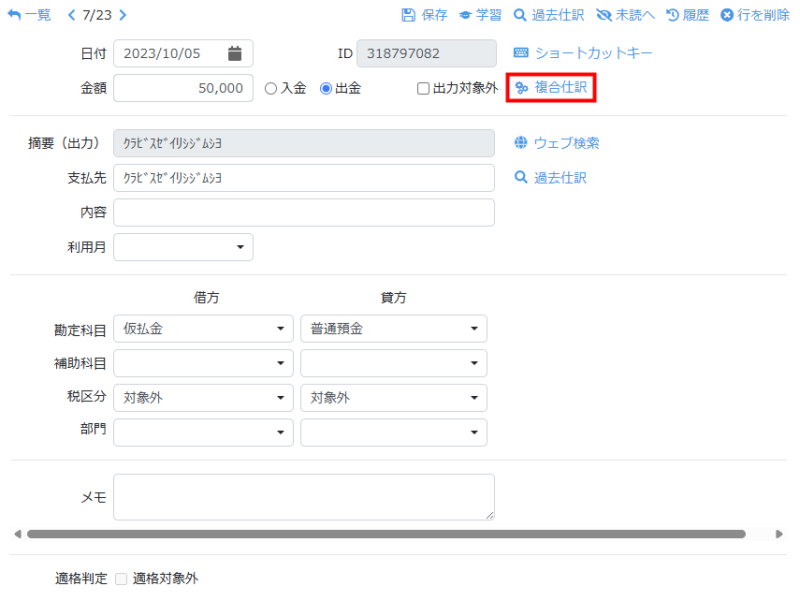
Task: Select the 出金 radio button
Action: 326,89
